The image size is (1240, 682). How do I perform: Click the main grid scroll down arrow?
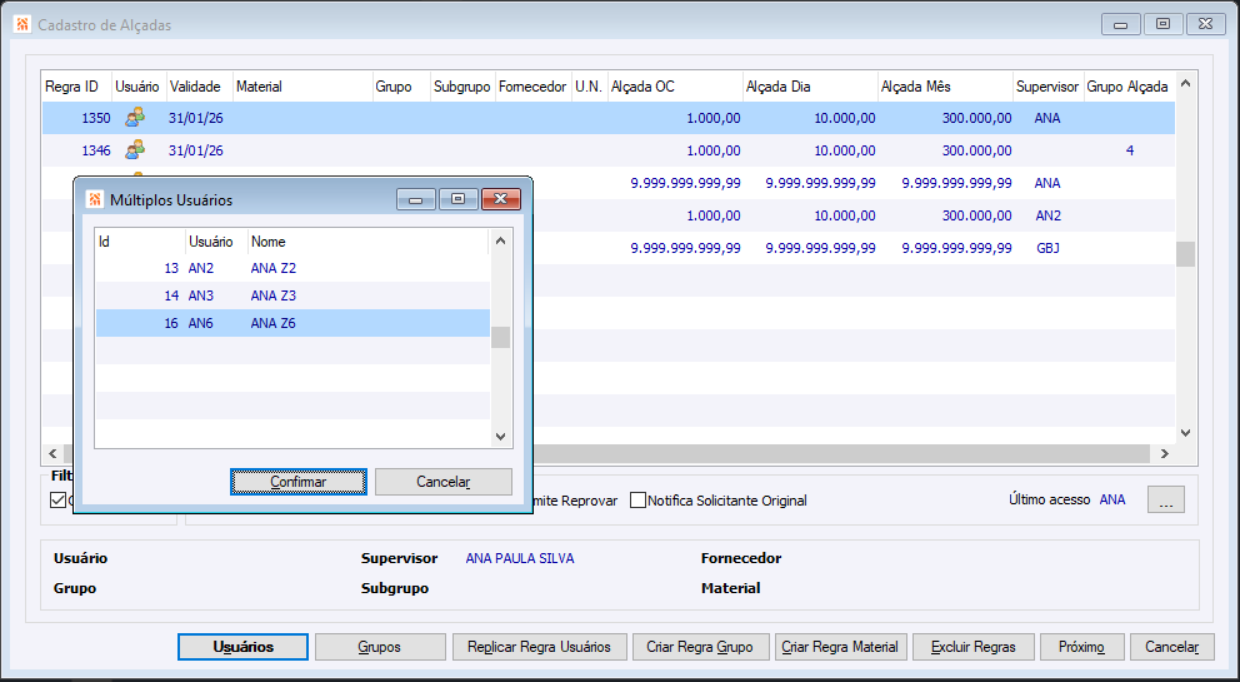[1185, 433]
